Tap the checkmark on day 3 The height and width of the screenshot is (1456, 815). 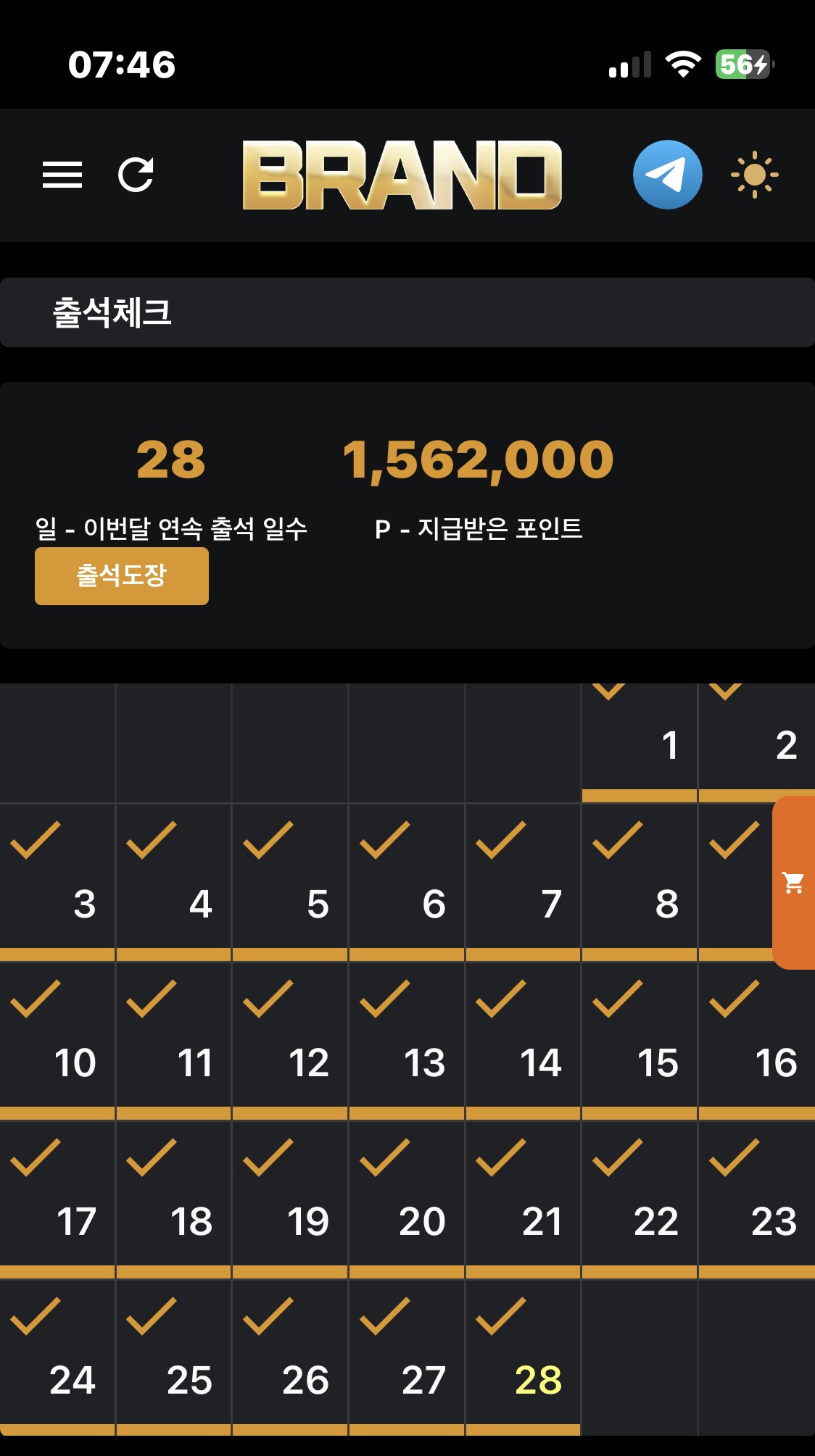pos(36,841)
